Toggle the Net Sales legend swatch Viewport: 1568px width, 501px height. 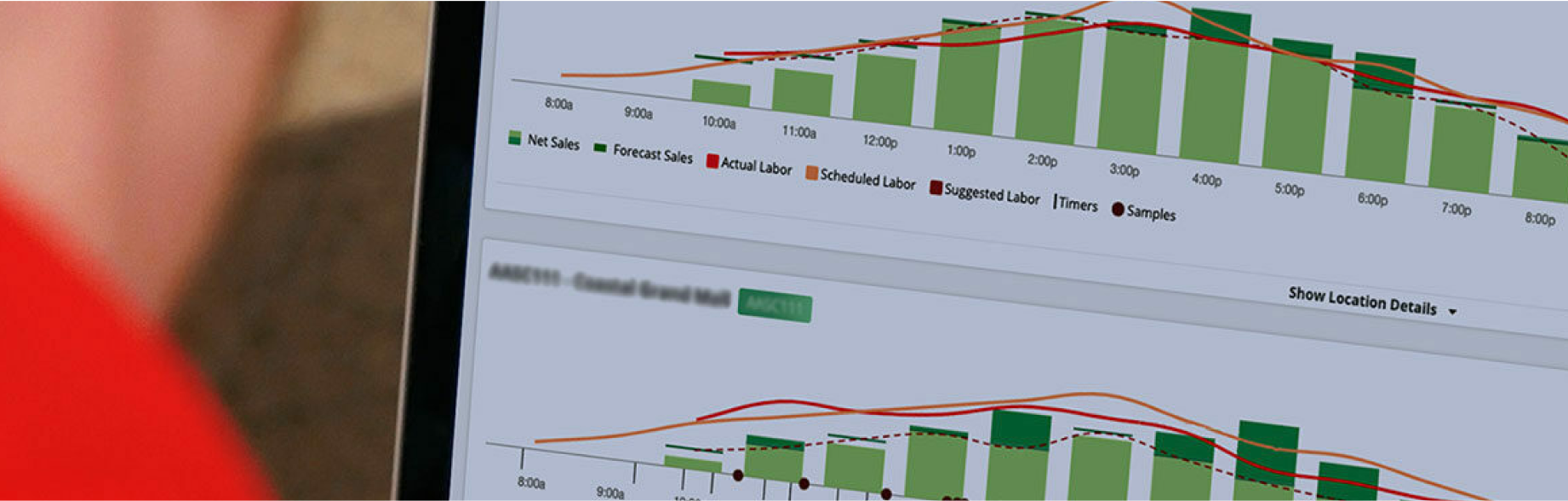tap(514, 137)
